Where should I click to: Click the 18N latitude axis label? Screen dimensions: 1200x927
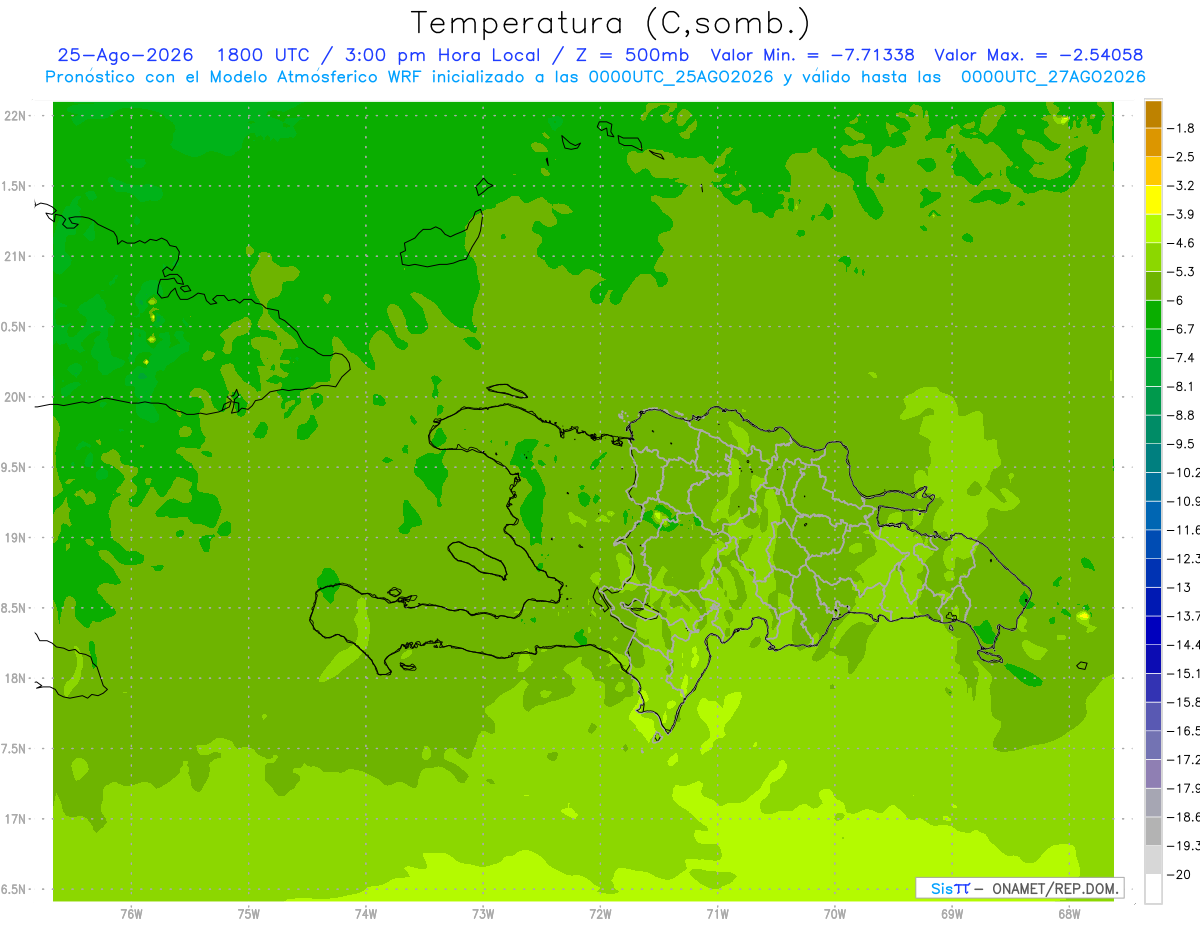[x=14, y=678]
